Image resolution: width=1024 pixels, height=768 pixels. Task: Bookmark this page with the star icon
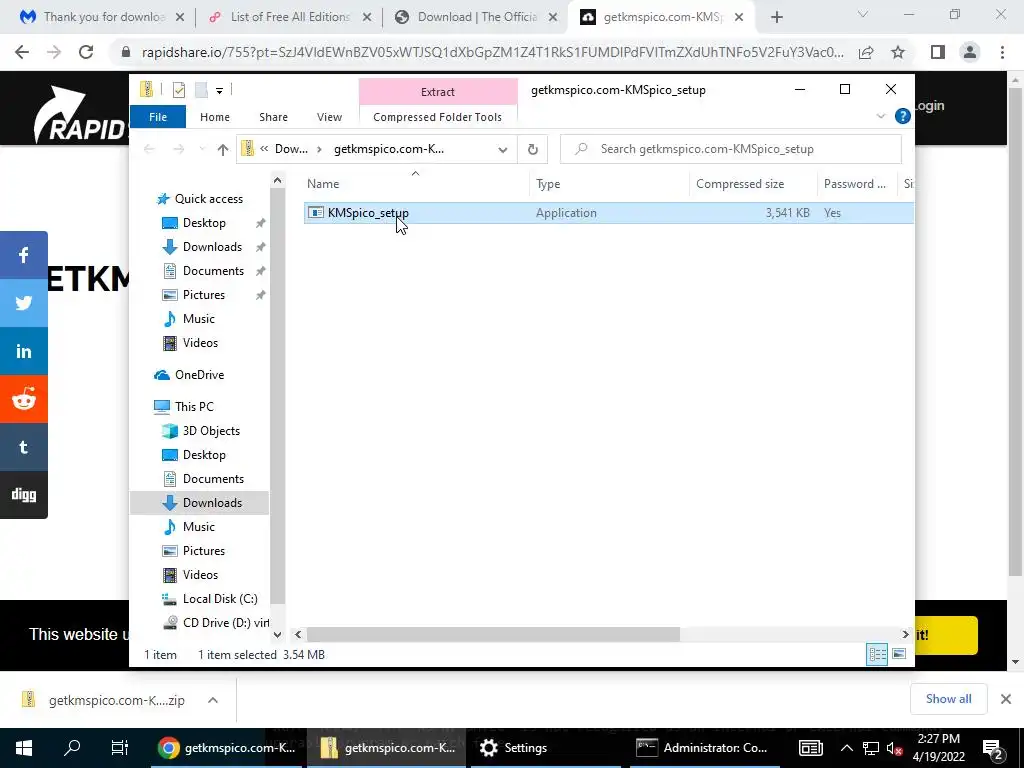coord(898,52)
